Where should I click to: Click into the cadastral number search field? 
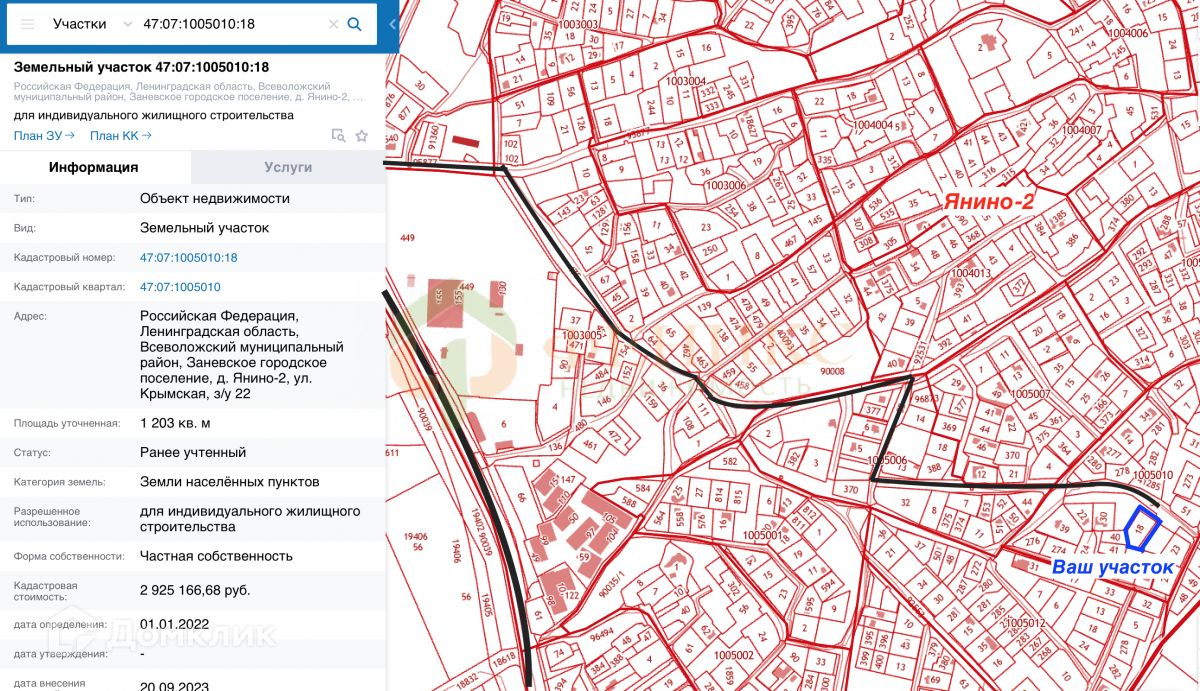[x=230, y=24]
